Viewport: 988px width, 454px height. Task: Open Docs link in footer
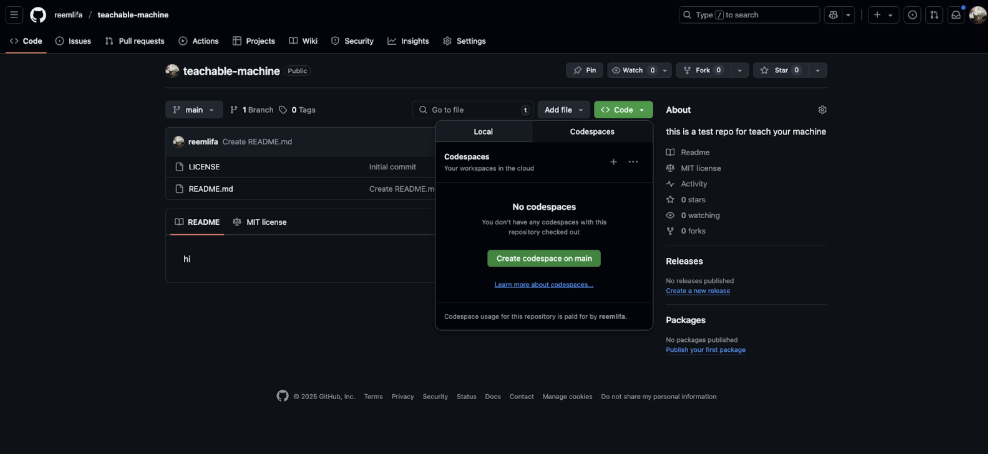click(493, 397)
